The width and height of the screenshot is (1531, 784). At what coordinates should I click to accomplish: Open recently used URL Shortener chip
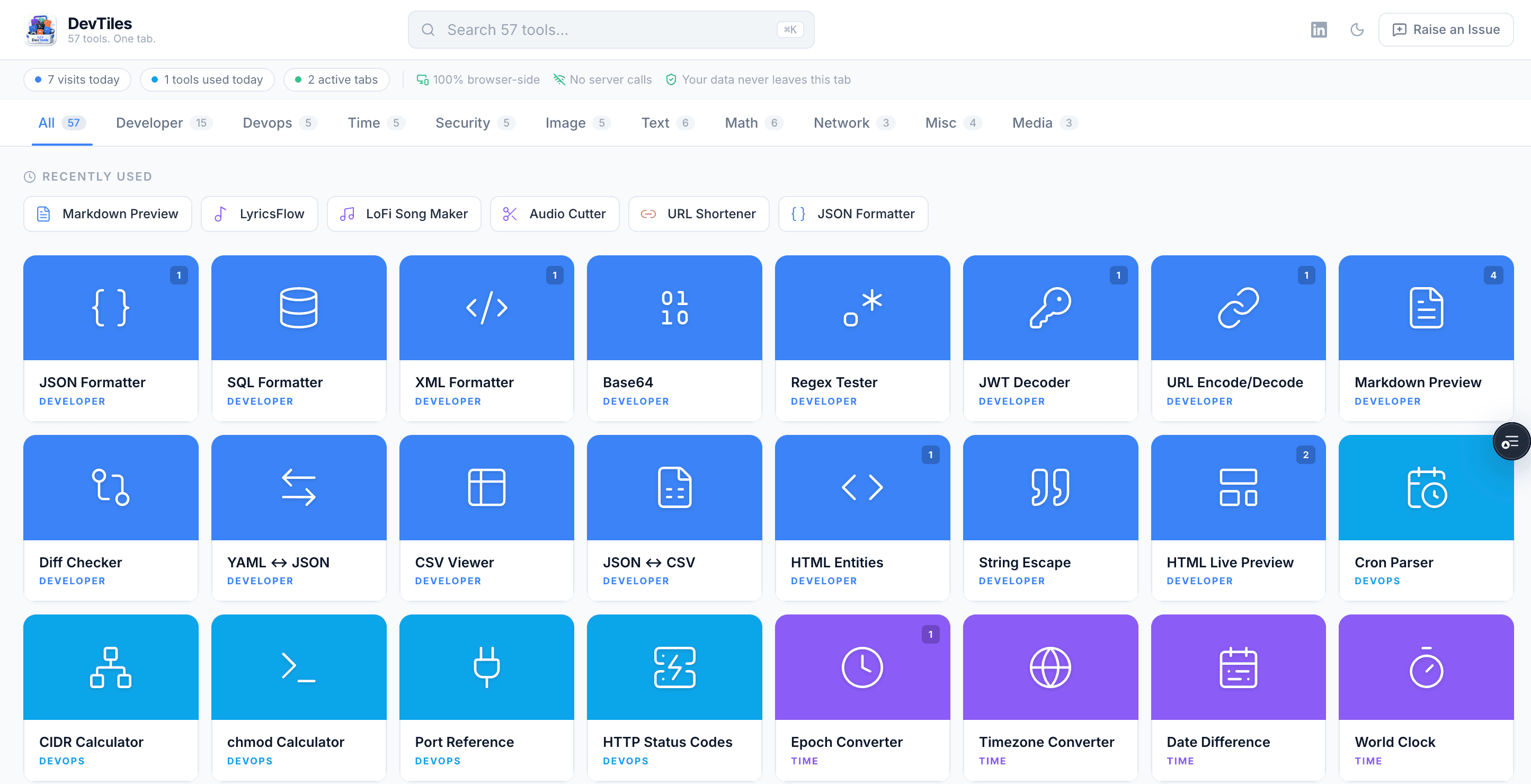tap(698, 214)
